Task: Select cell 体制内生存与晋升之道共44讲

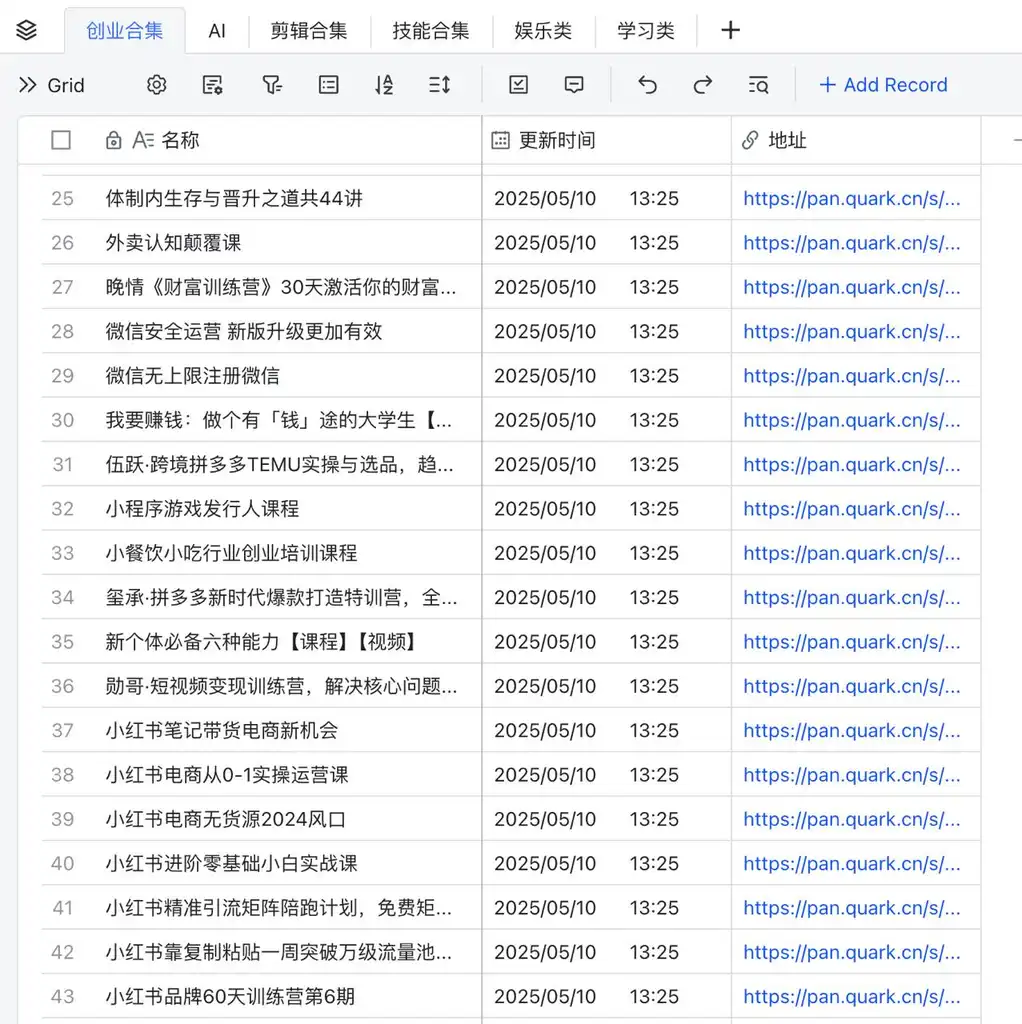Action: tap(288, 199)
